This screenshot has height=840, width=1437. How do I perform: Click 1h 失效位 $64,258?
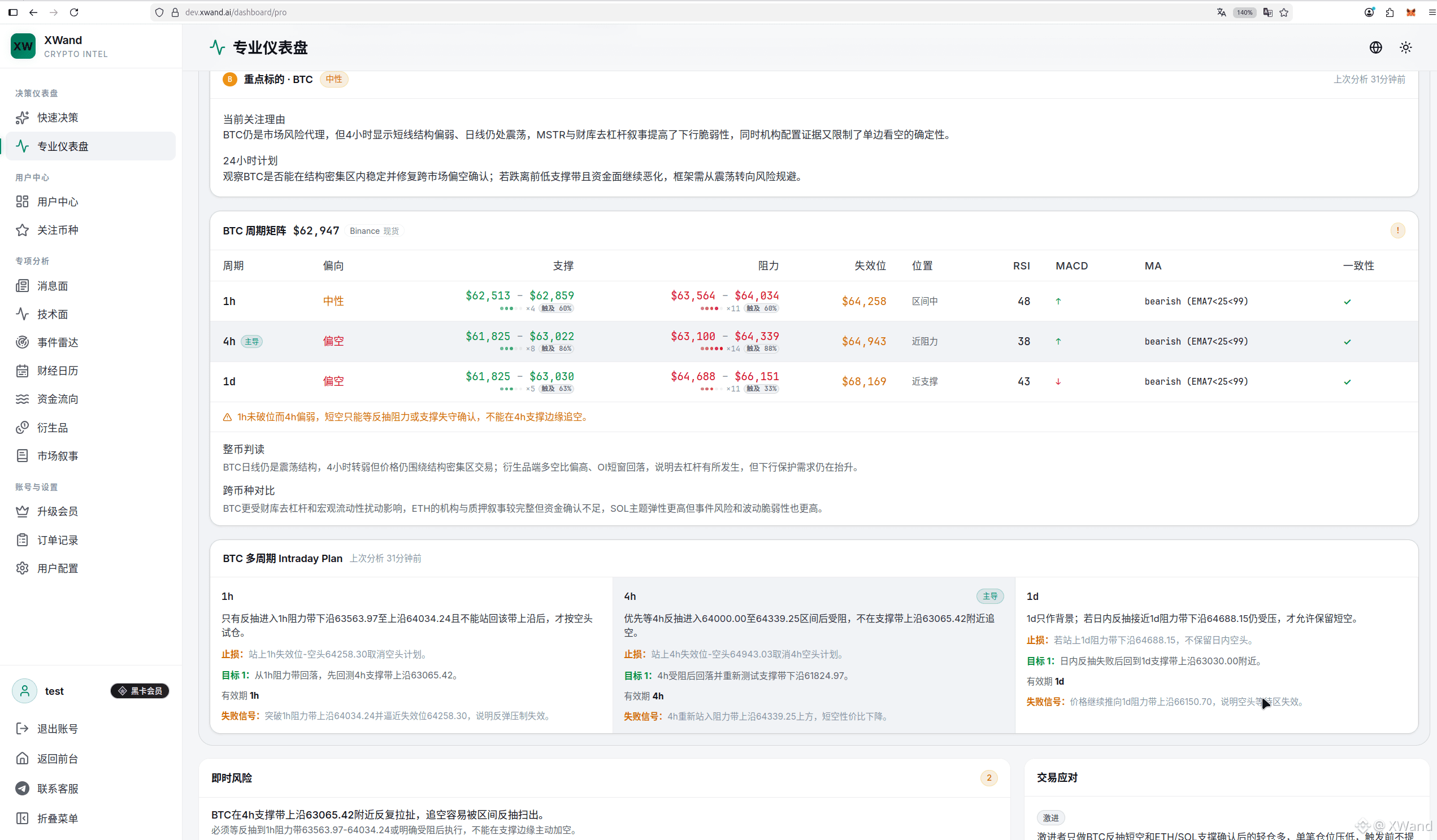(864, 301)
